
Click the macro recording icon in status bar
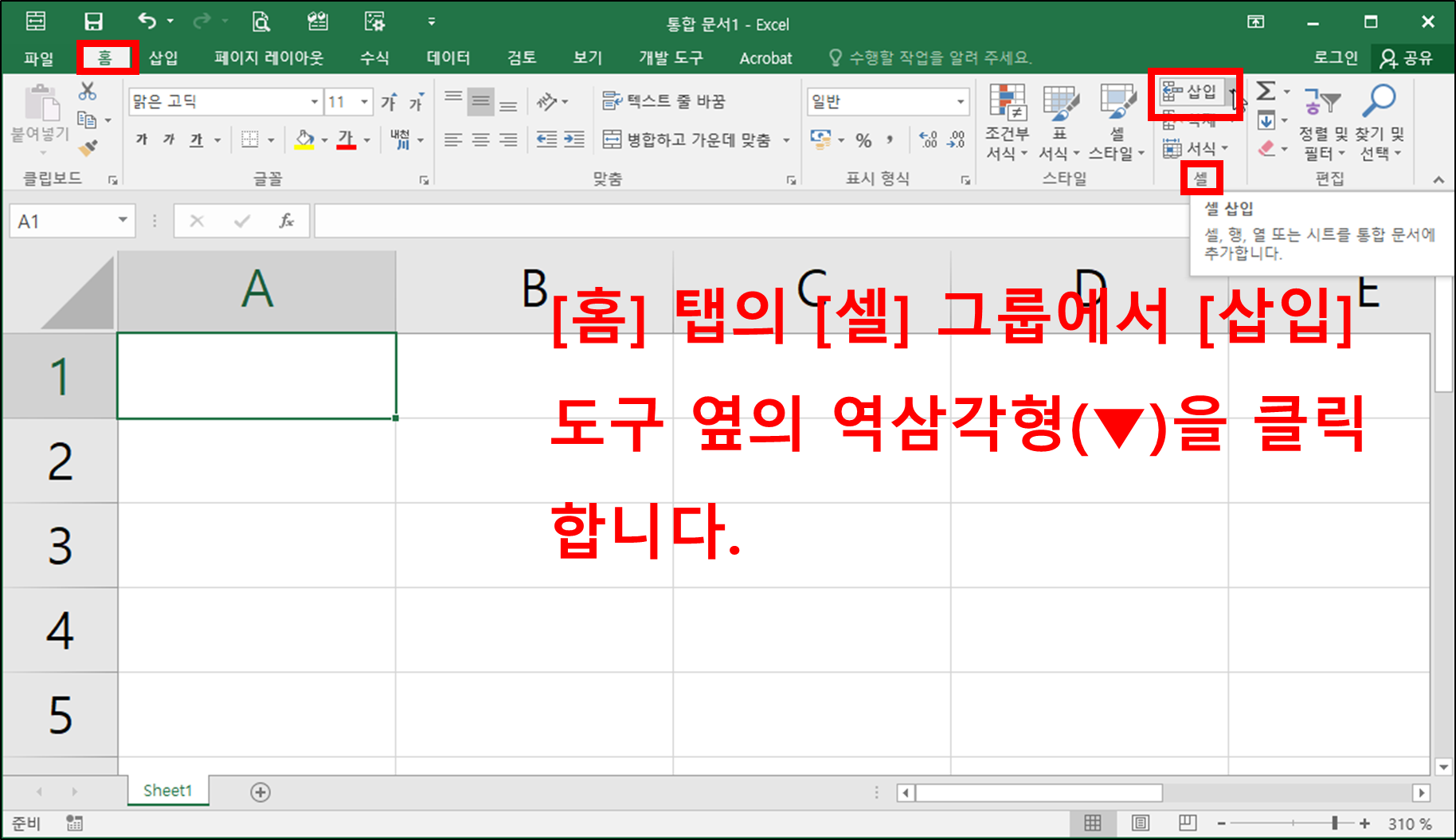74,823
